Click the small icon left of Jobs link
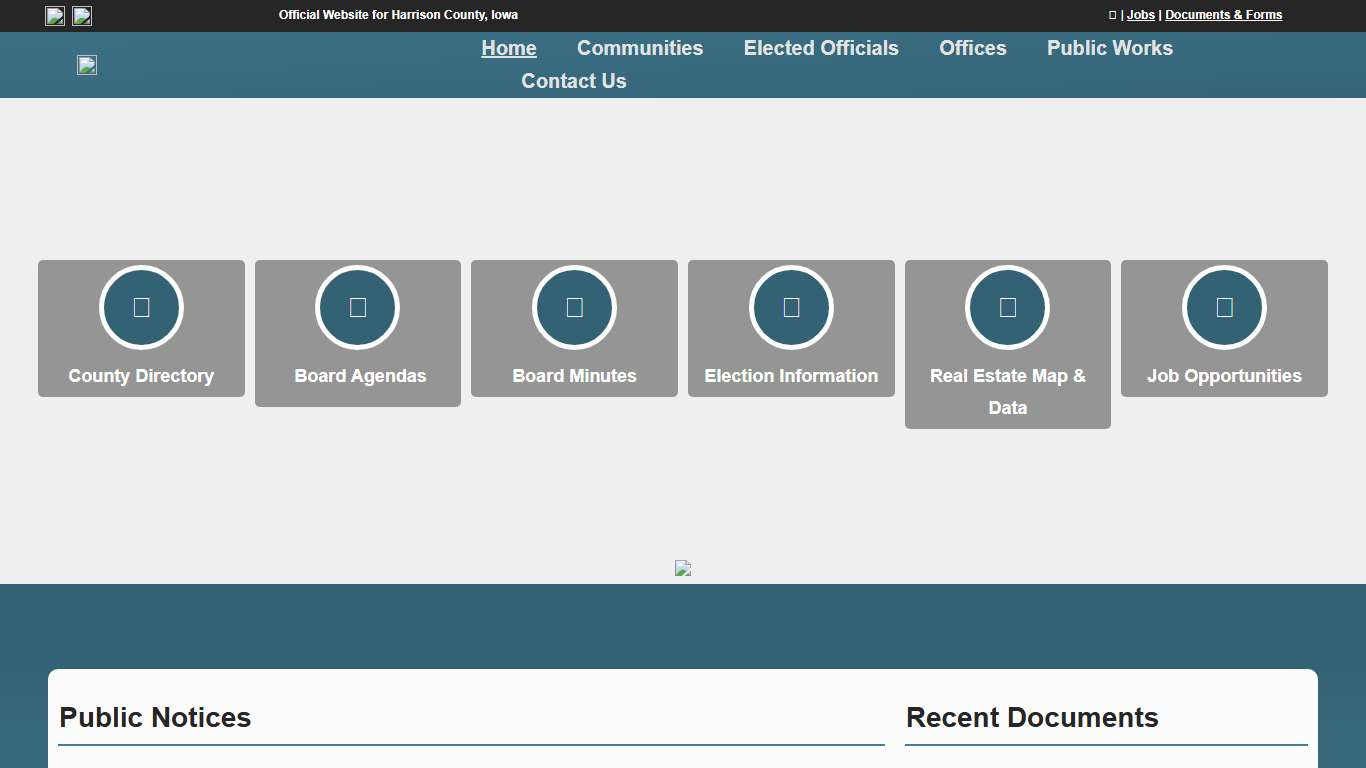 coord(1112,15)
